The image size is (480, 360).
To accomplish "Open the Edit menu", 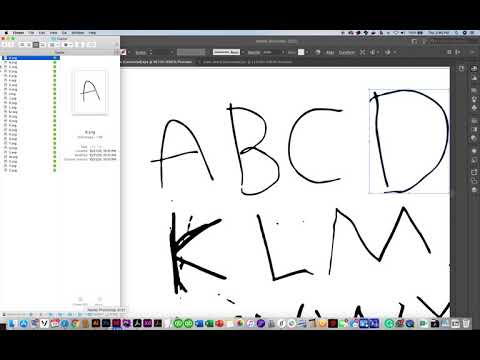I will pos(42,33).
